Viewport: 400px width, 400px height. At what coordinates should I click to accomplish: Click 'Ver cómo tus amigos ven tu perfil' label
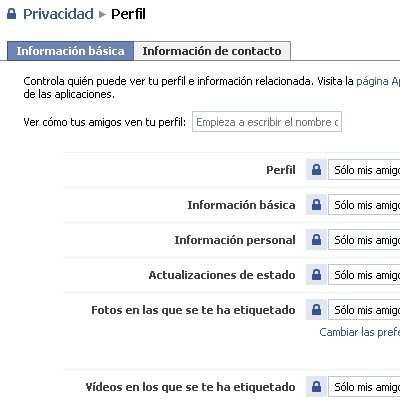104,122
